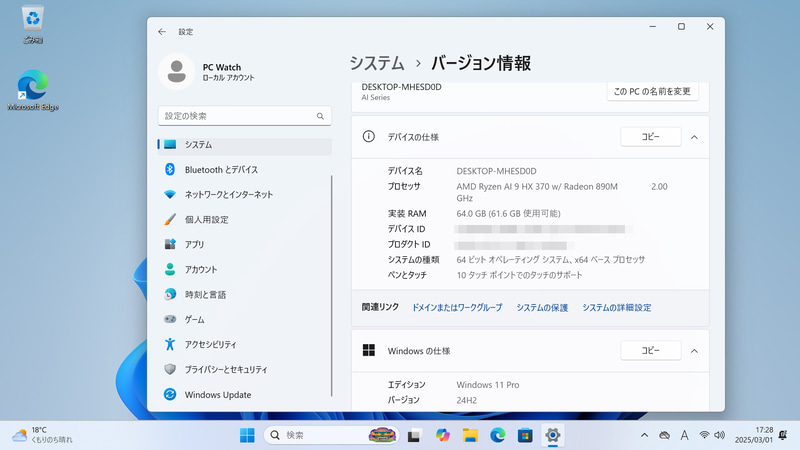Copy Windows specs with Windows の仕様 コピー button

coord(651,351)
